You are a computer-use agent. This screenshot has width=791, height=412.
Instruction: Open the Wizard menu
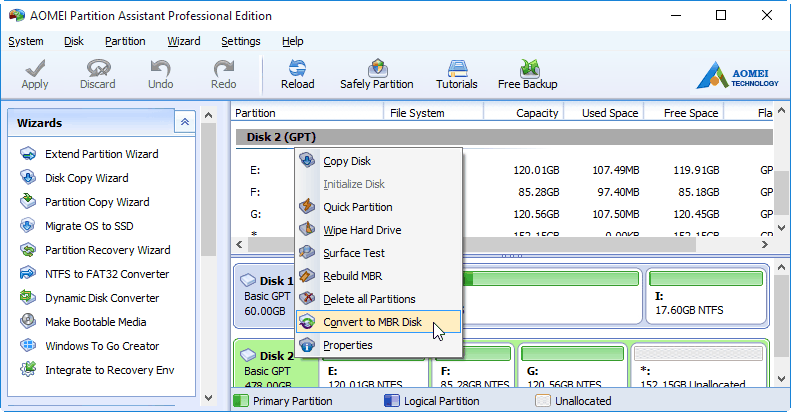184,41
